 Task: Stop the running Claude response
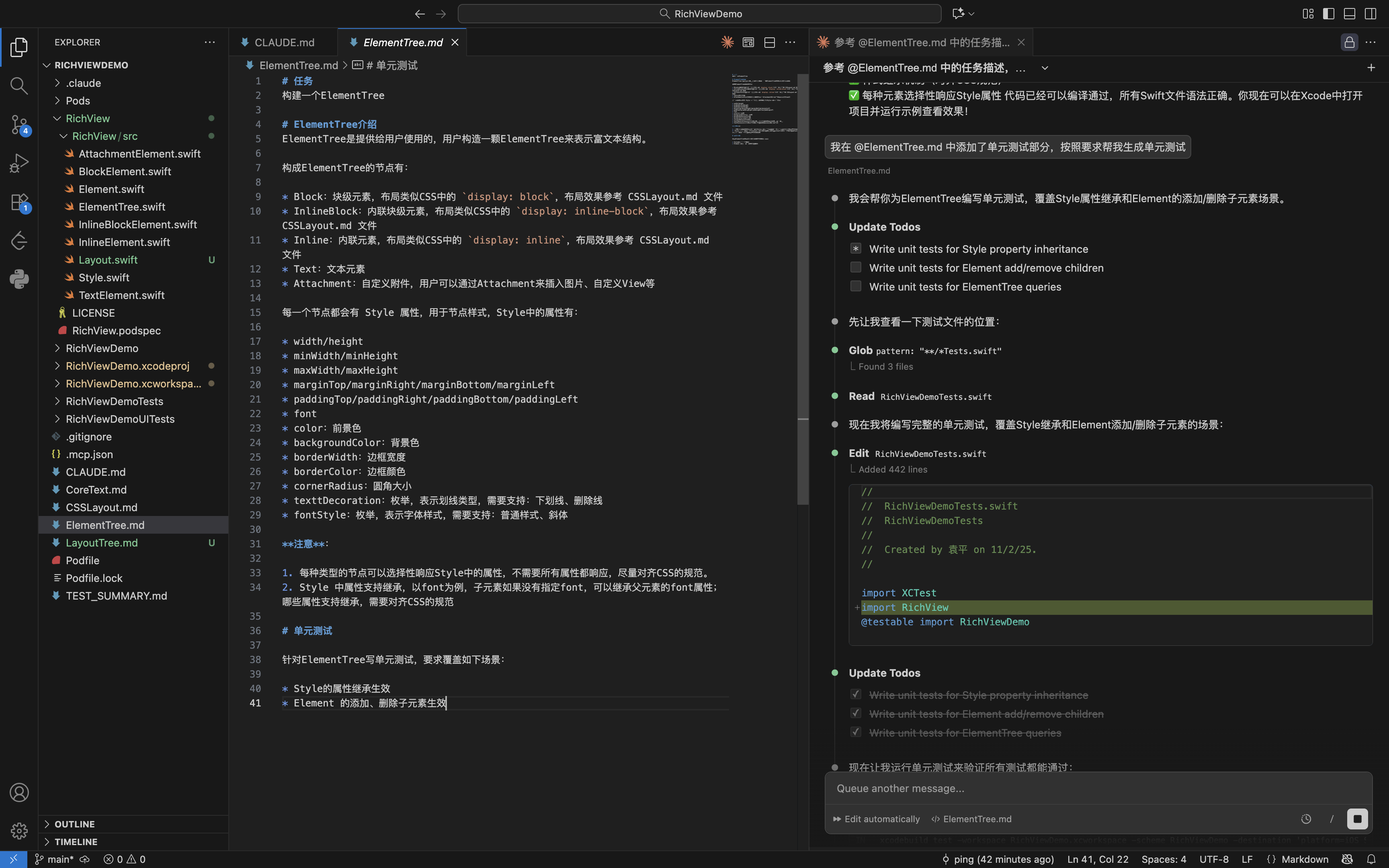coord(1357,819)
